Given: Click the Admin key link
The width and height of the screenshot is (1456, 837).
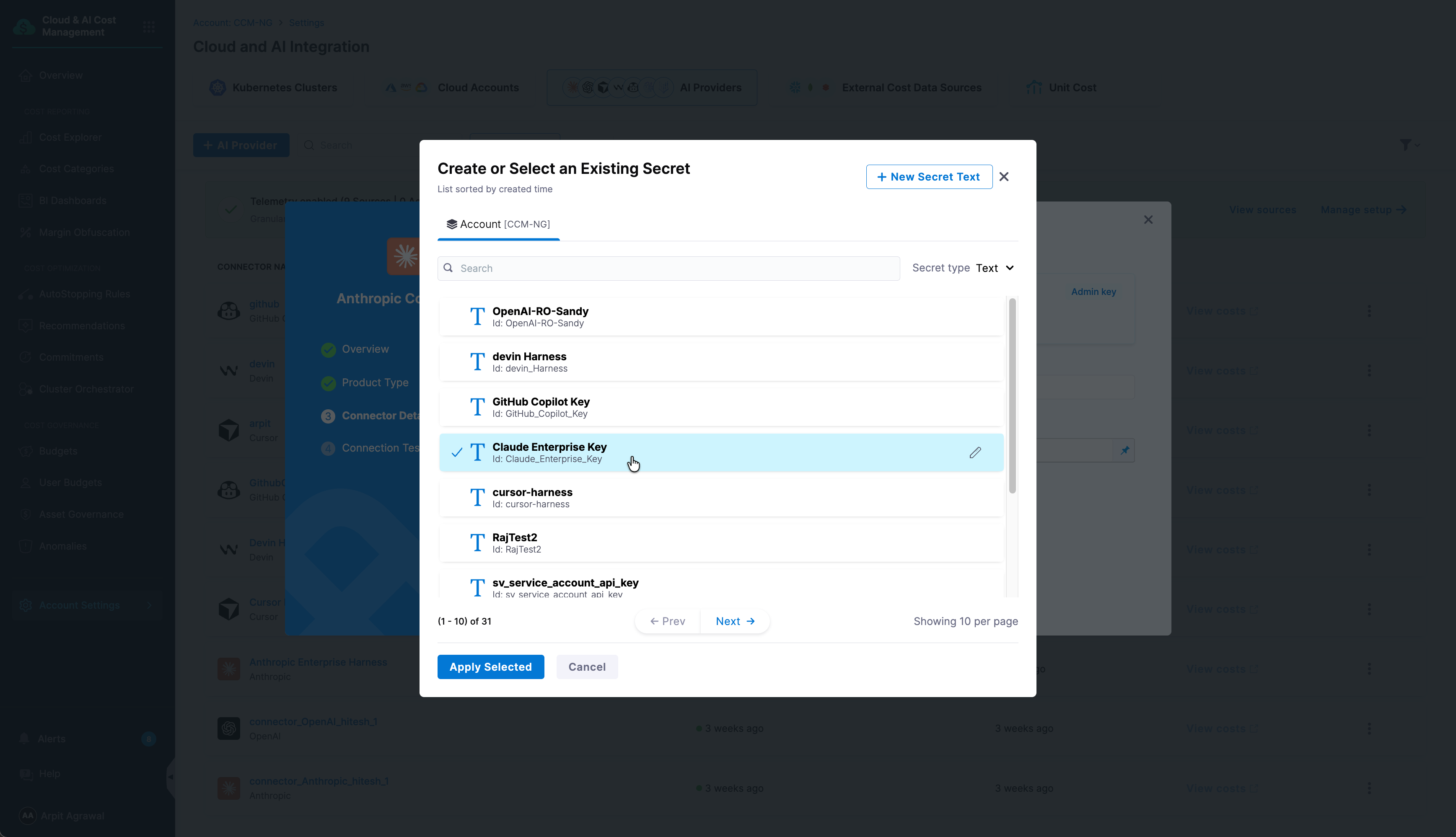Looking at the screenshot, I should pos(1093,292).
